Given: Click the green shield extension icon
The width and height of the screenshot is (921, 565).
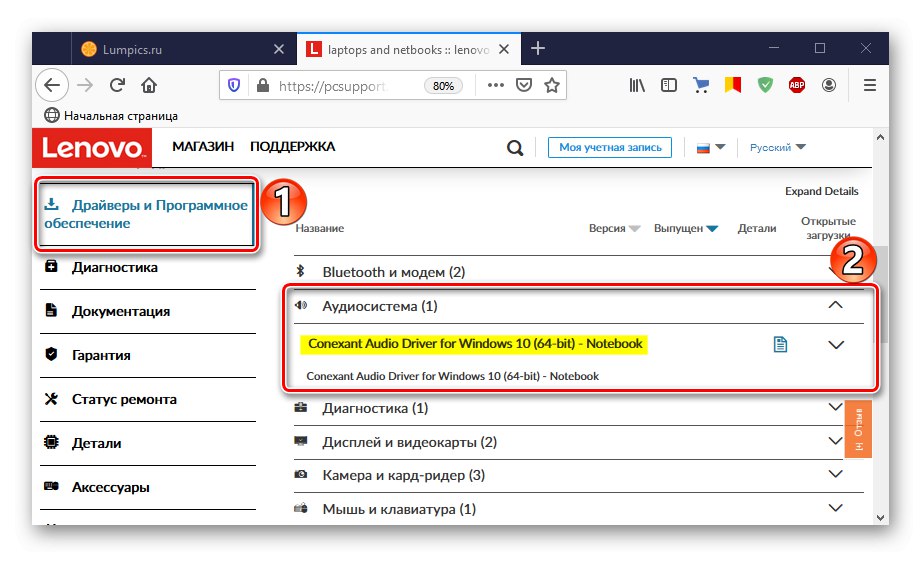Looking at the screenshot, I should tap(765, 85).
